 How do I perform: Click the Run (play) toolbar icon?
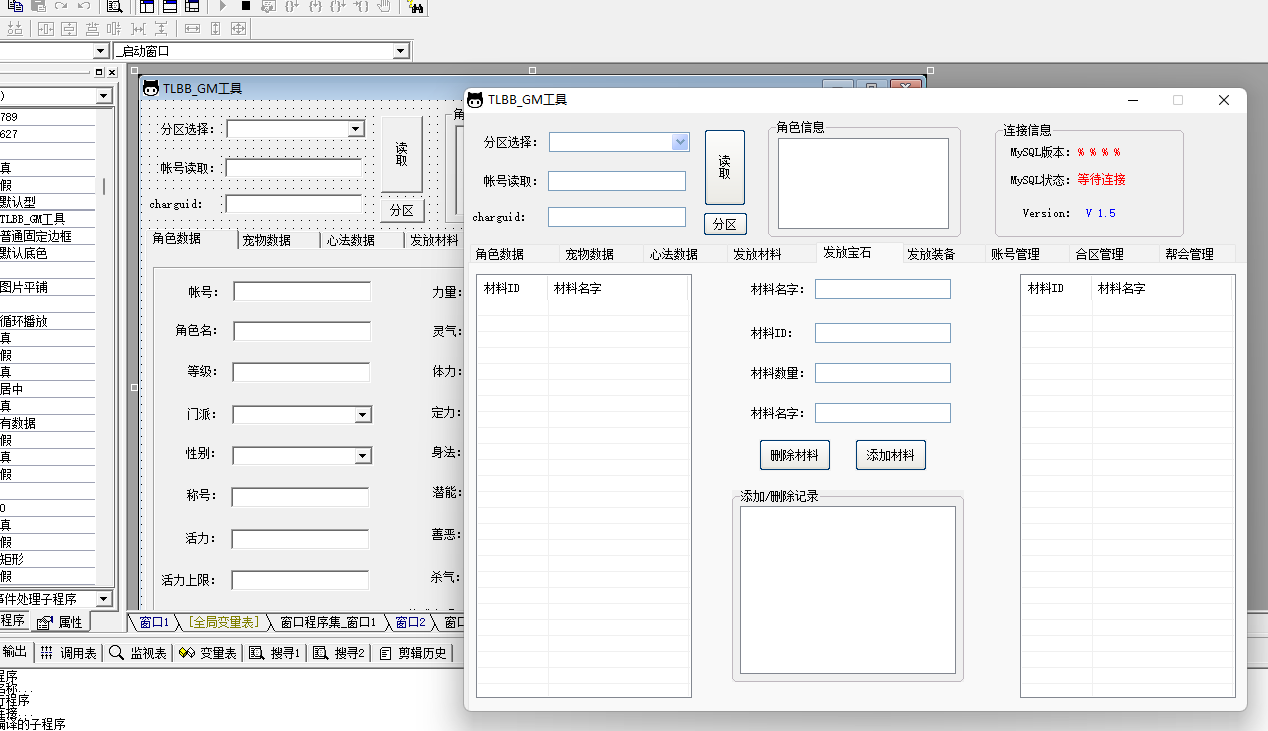(222, 6)
